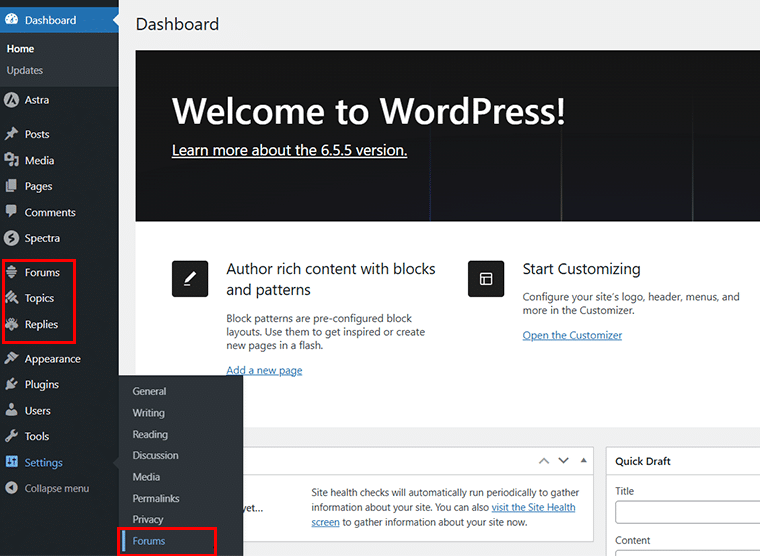Click the Quick Draft Title field
Image resolution: width=760 pixels, height=556 pixels.
tap(687, 512)
